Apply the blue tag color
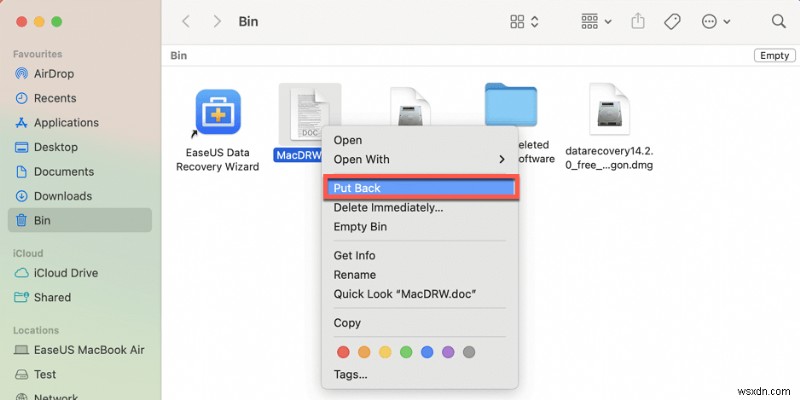 point(427,352)
